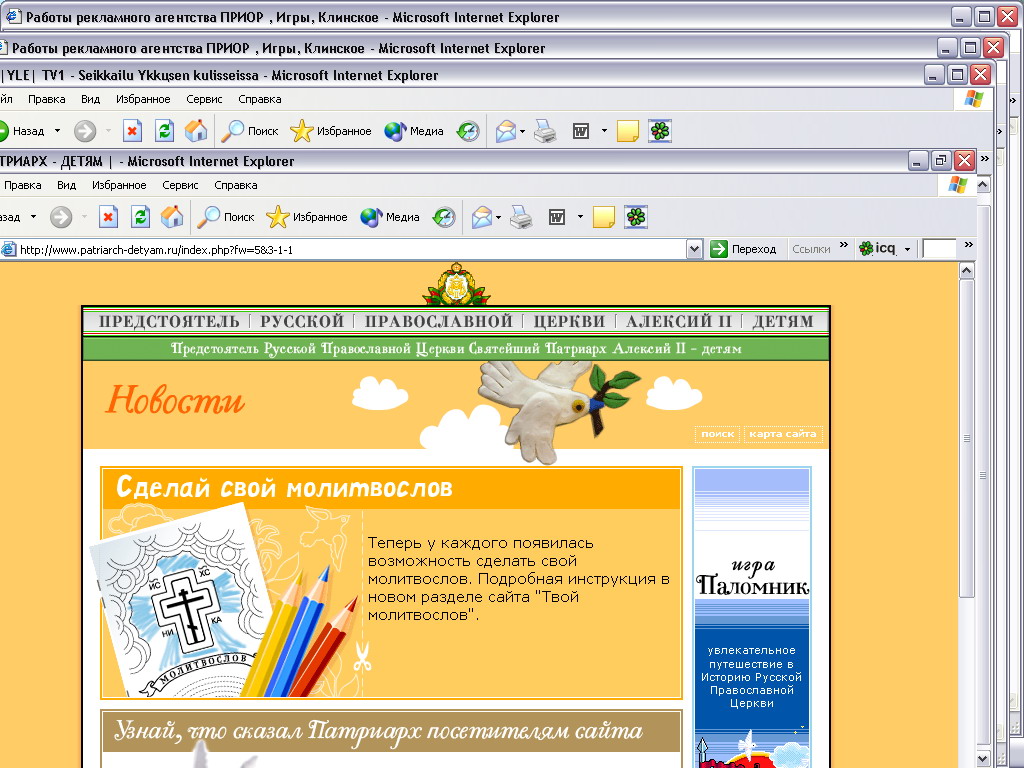
Task: Expand Ссылки links chevron
Action: click(843, 246)
